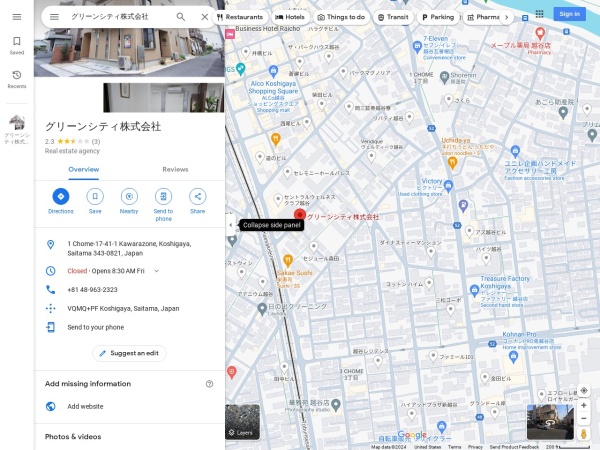
Task: Switch to the Reviews tab
Action: [x=175, y=170]
